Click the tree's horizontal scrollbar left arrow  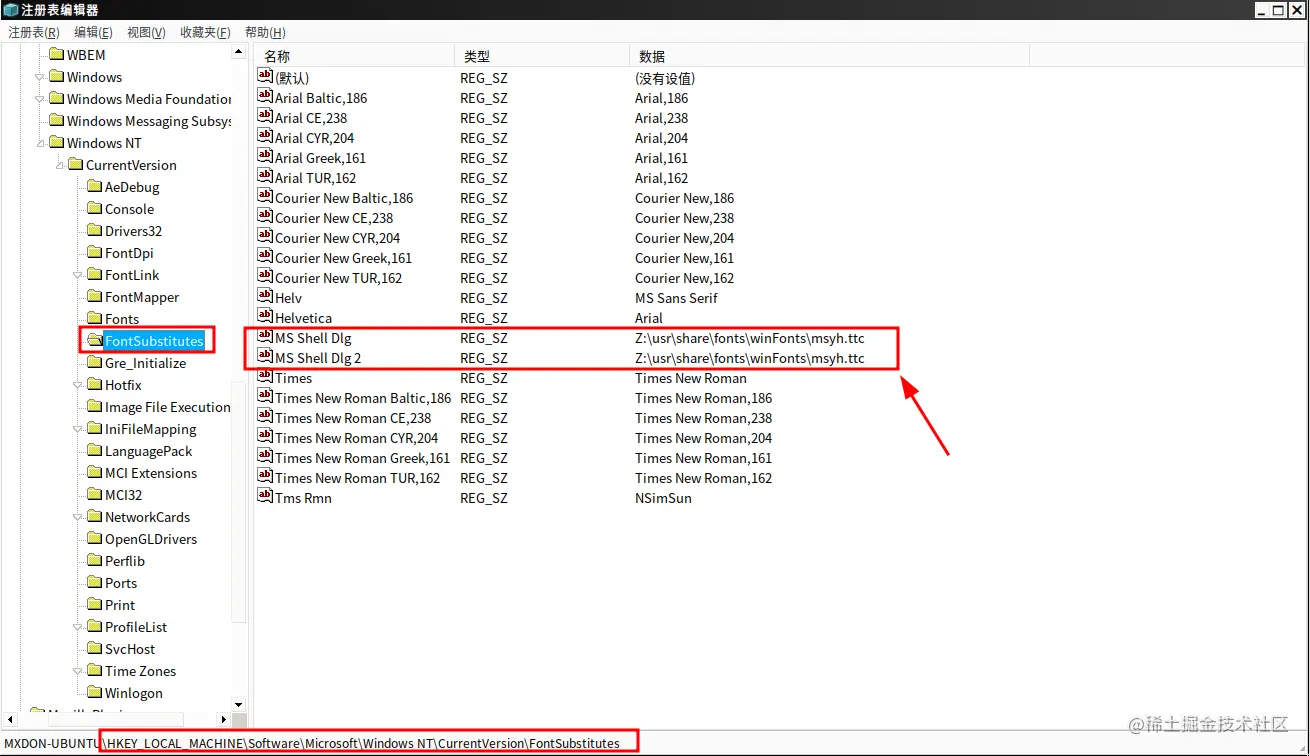click(10, 719)
